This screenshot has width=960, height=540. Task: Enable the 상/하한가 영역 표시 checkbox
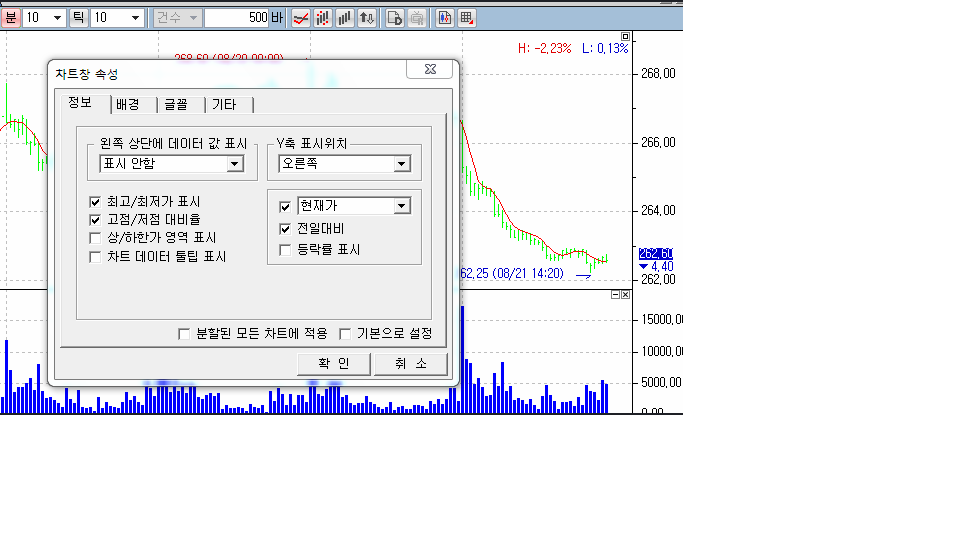pos(96,238)
